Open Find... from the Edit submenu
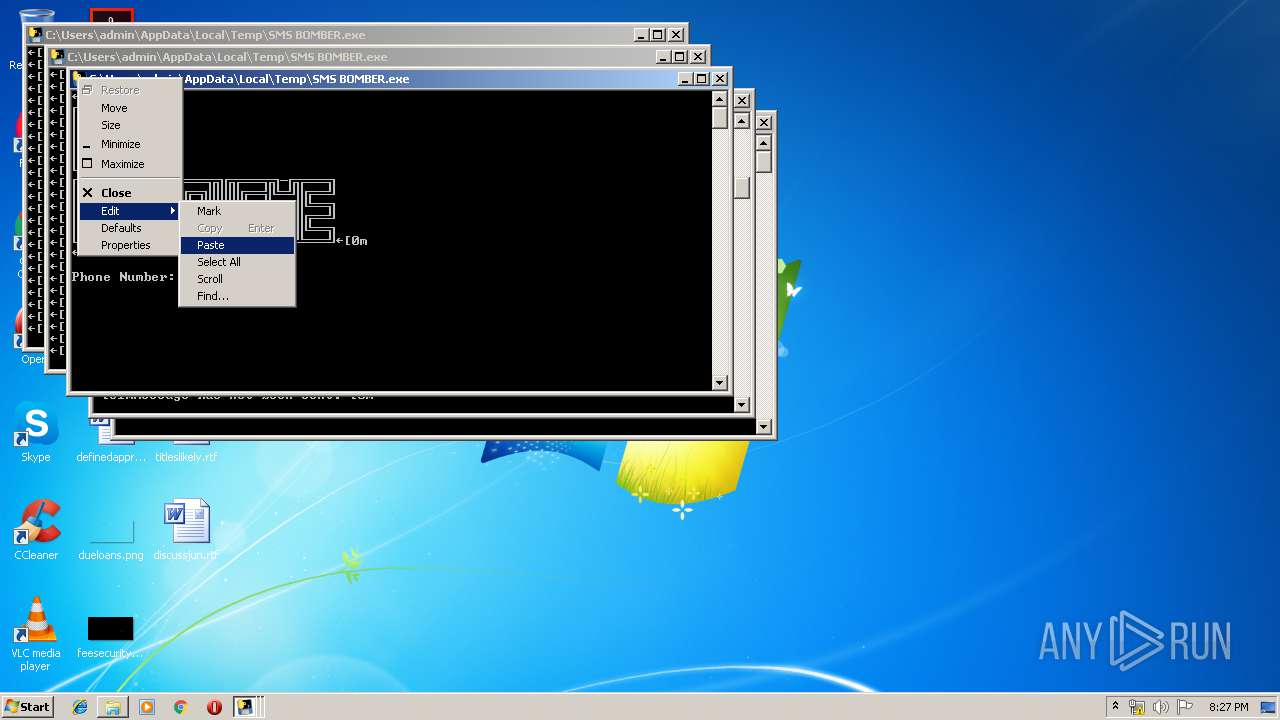Image resolution: width=1280 pixels, height=720 pixels. tap(237, 296)
